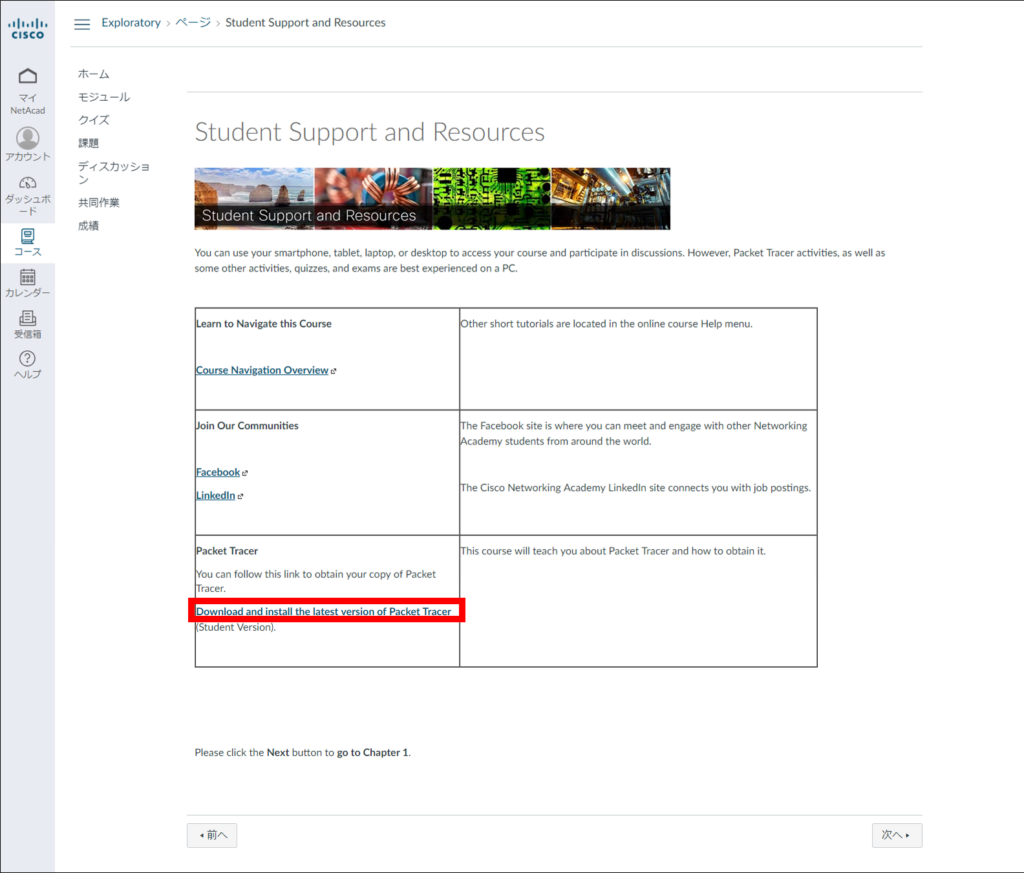Click the large Student Support and Resources heading
The width and height of the screenshot is (1024, 873).
pos(370,132)
